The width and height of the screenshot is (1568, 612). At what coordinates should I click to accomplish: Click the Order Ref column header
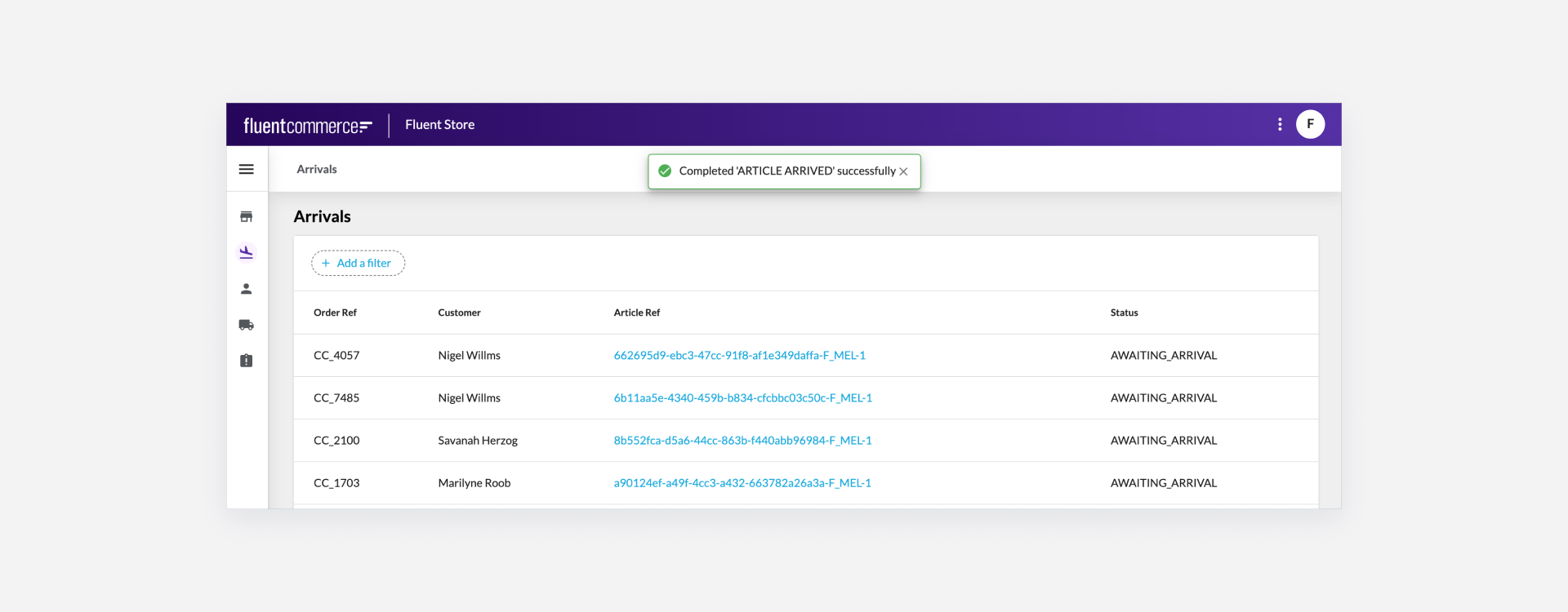(335, 313)
